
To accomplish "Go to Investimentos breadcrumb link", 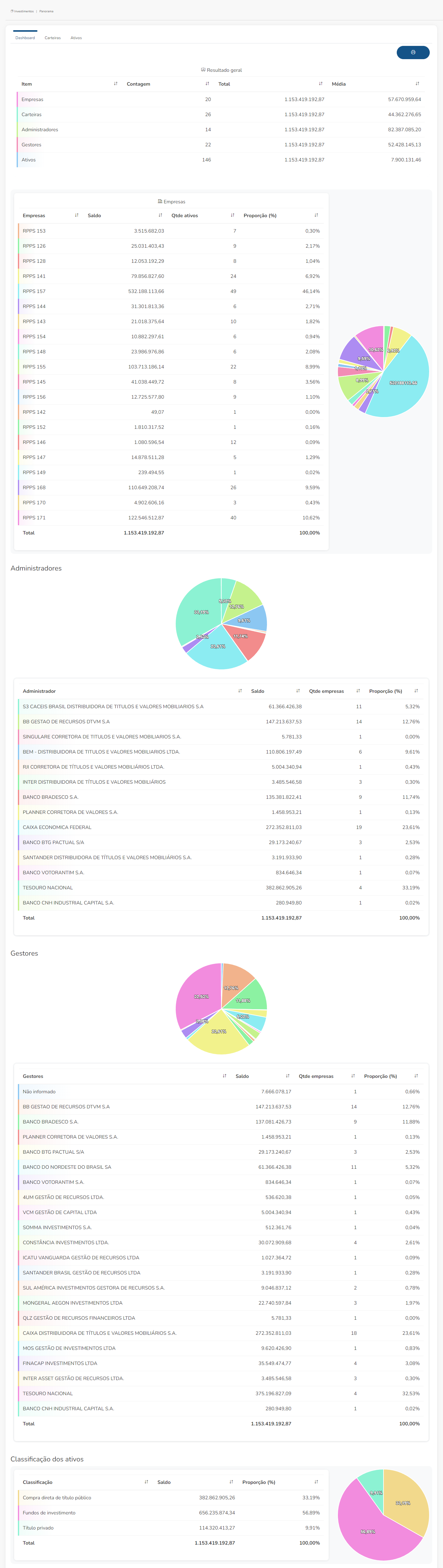I will 24,11.
